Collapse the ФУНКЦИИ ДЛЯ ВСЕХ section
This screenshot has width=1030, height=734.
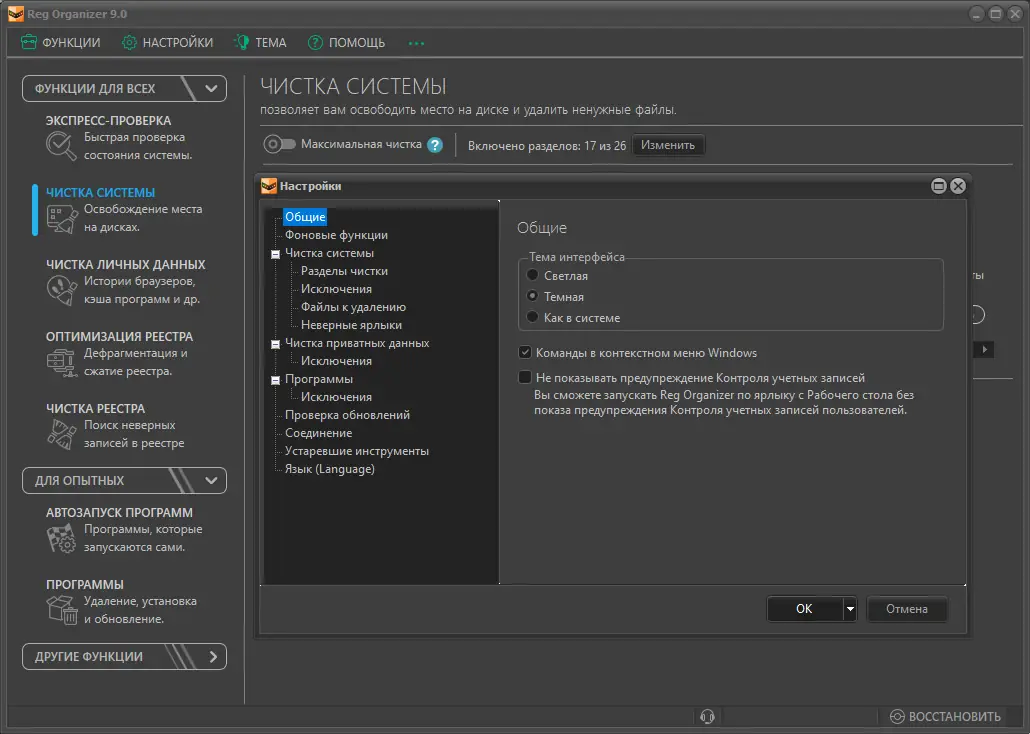(211, 89)
